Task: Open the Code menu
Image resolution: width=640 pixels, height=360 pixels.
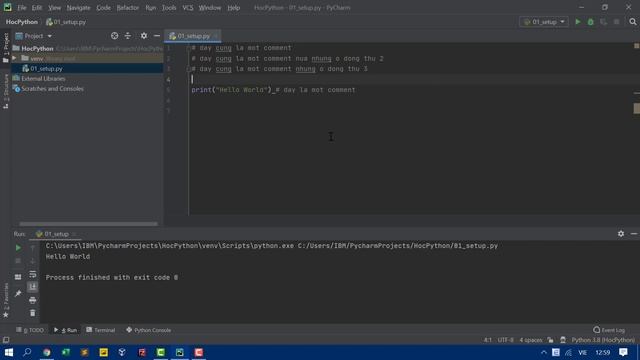Action: (103, 8)
